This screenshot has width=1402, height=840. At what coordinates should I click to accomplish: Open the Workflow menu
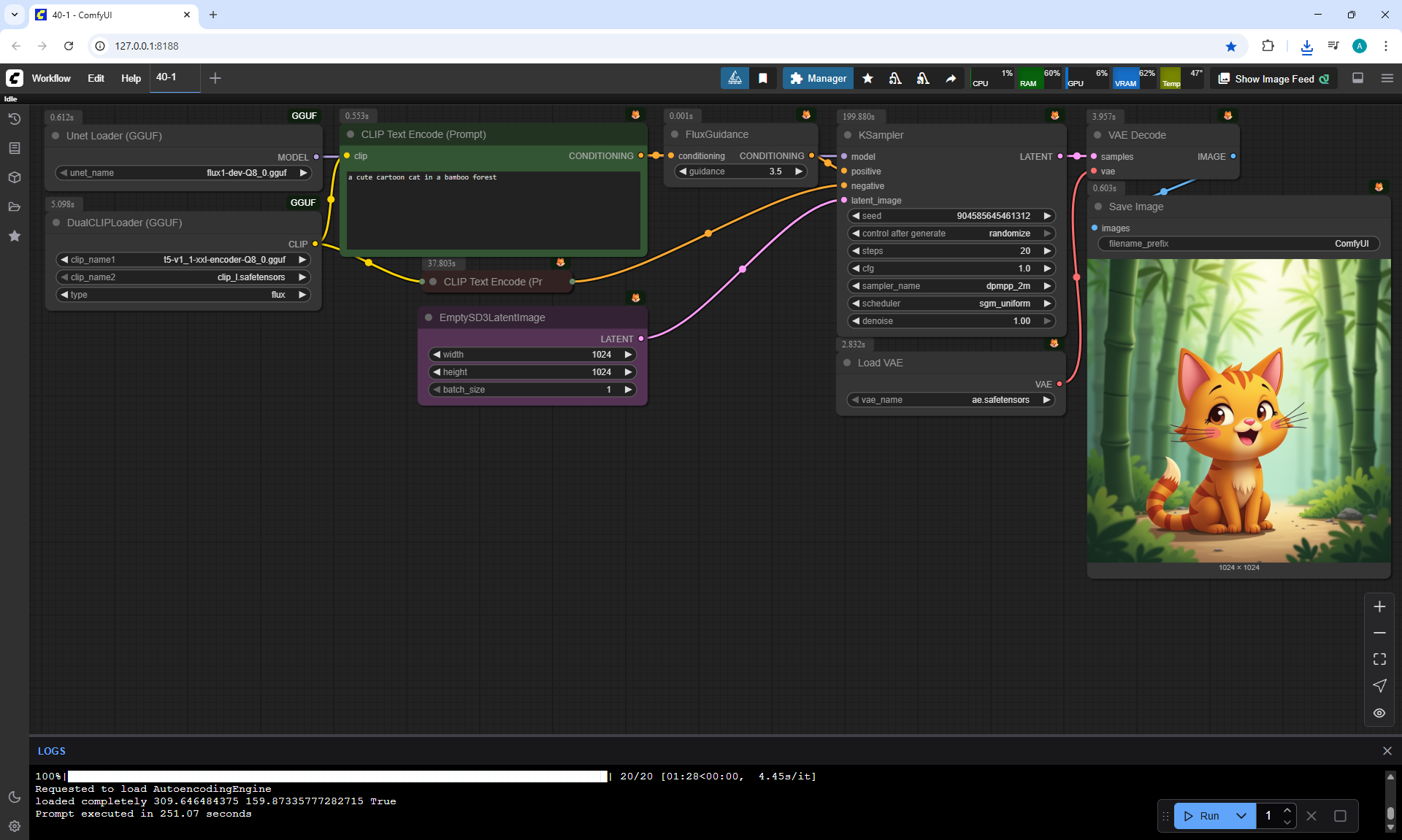pyautogui.click(x=51, y=78)
